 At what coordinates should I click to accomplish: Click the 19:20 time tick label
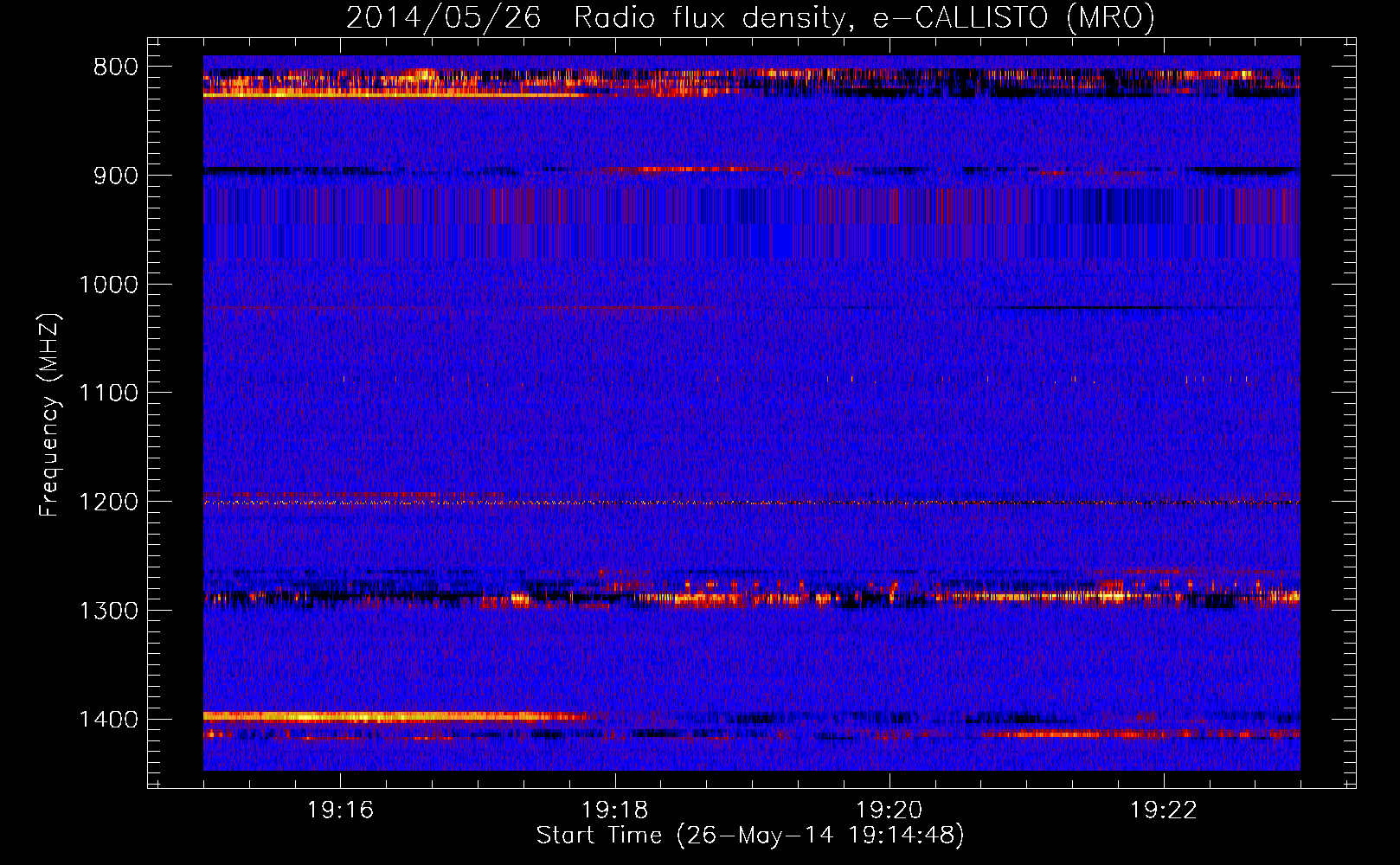click(889, 810)
